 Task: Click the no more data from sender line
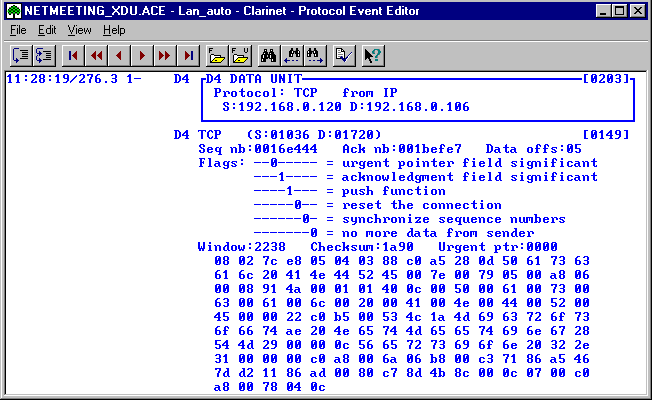[394, 233]
